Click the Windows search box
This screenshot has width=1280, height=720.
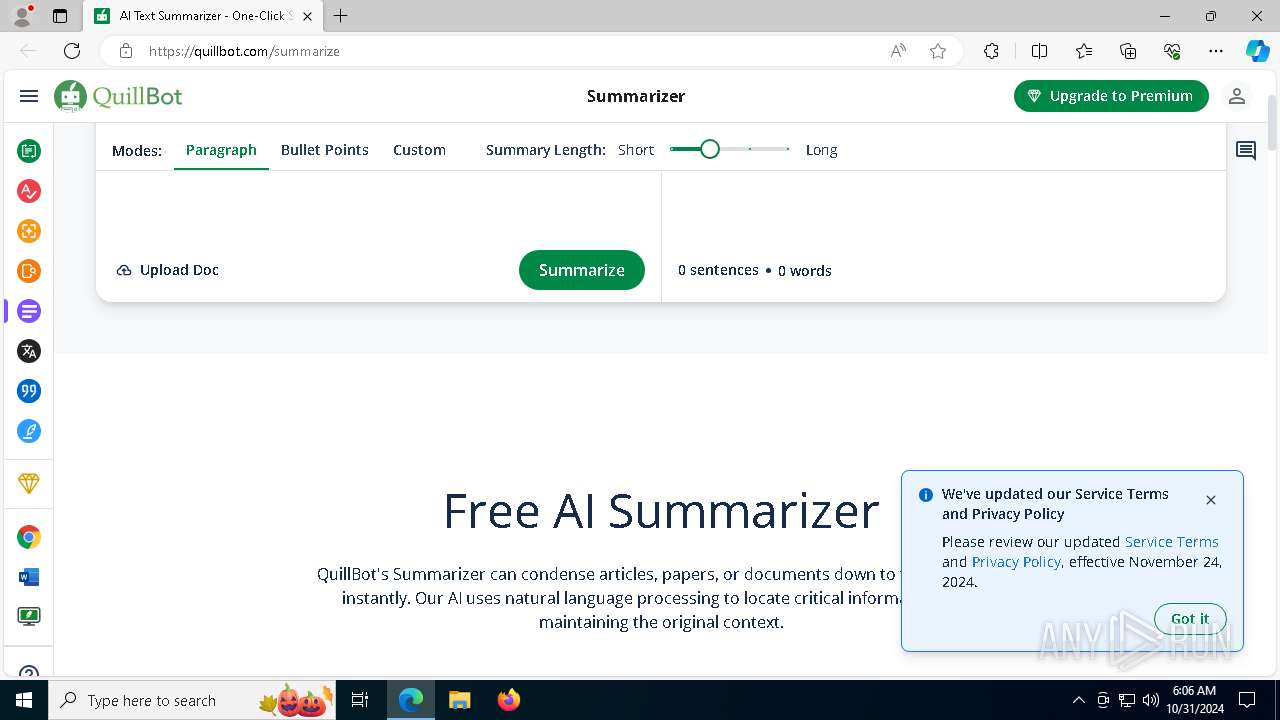pyautogui.click(x=190, y=700)
